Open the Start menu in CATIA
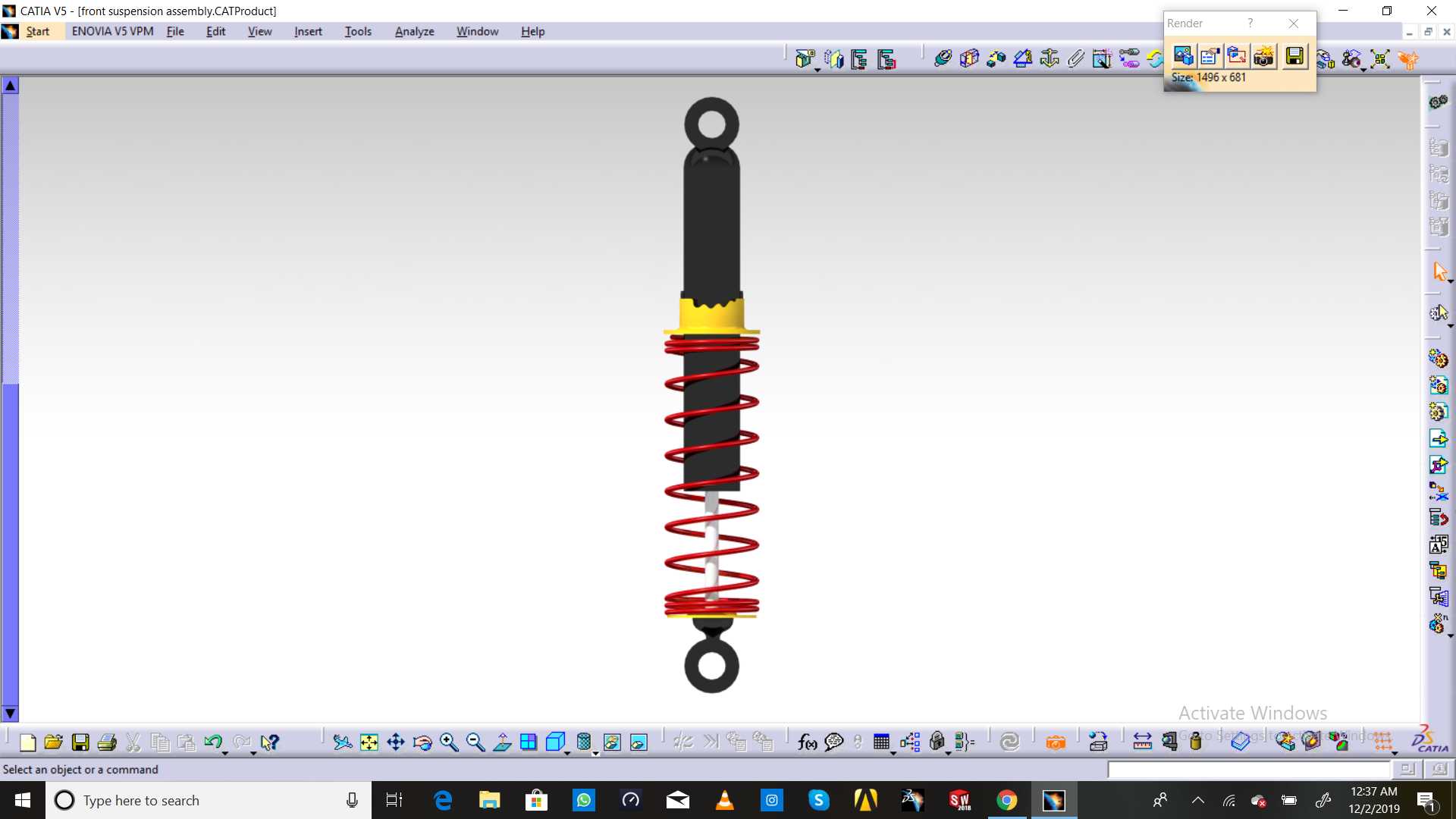 [x=37, y=32]
